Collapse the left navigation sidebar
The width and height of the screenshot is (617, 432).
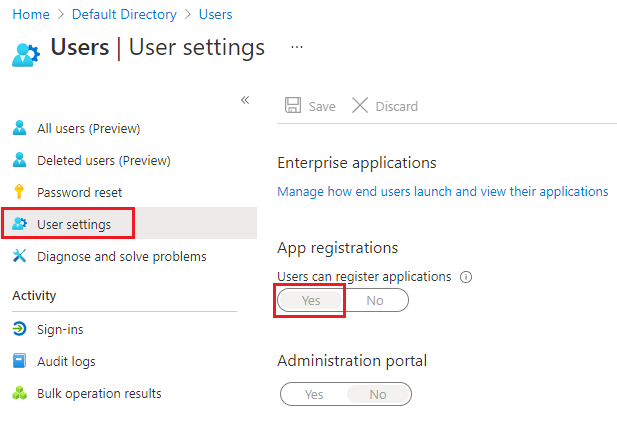click(x=245, y=100)
